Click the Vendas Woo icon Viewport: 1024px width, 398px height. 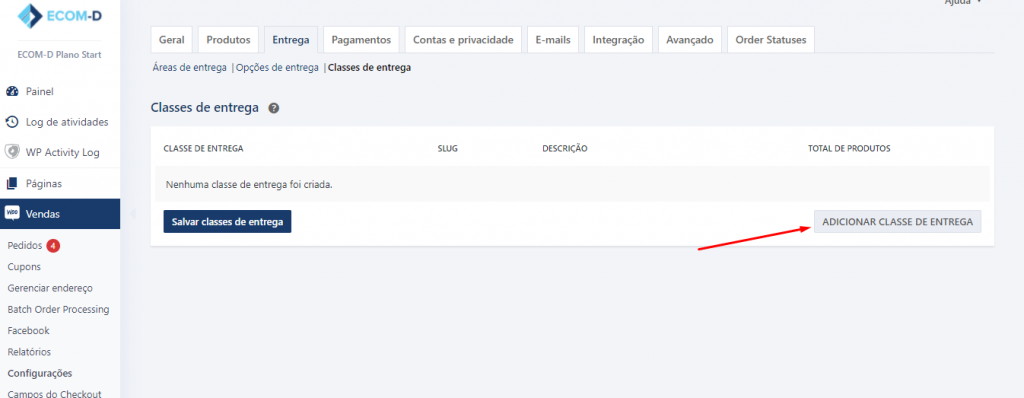click(12, 213)
